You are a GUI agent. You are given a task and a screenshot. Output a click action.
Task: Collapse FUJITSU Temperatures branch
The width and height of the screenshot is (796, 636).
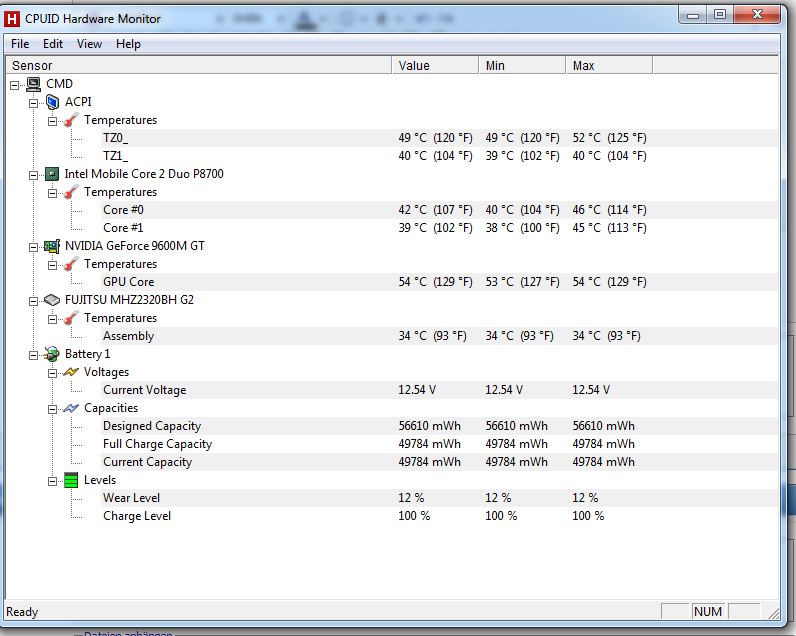click(x=52, y=320)
